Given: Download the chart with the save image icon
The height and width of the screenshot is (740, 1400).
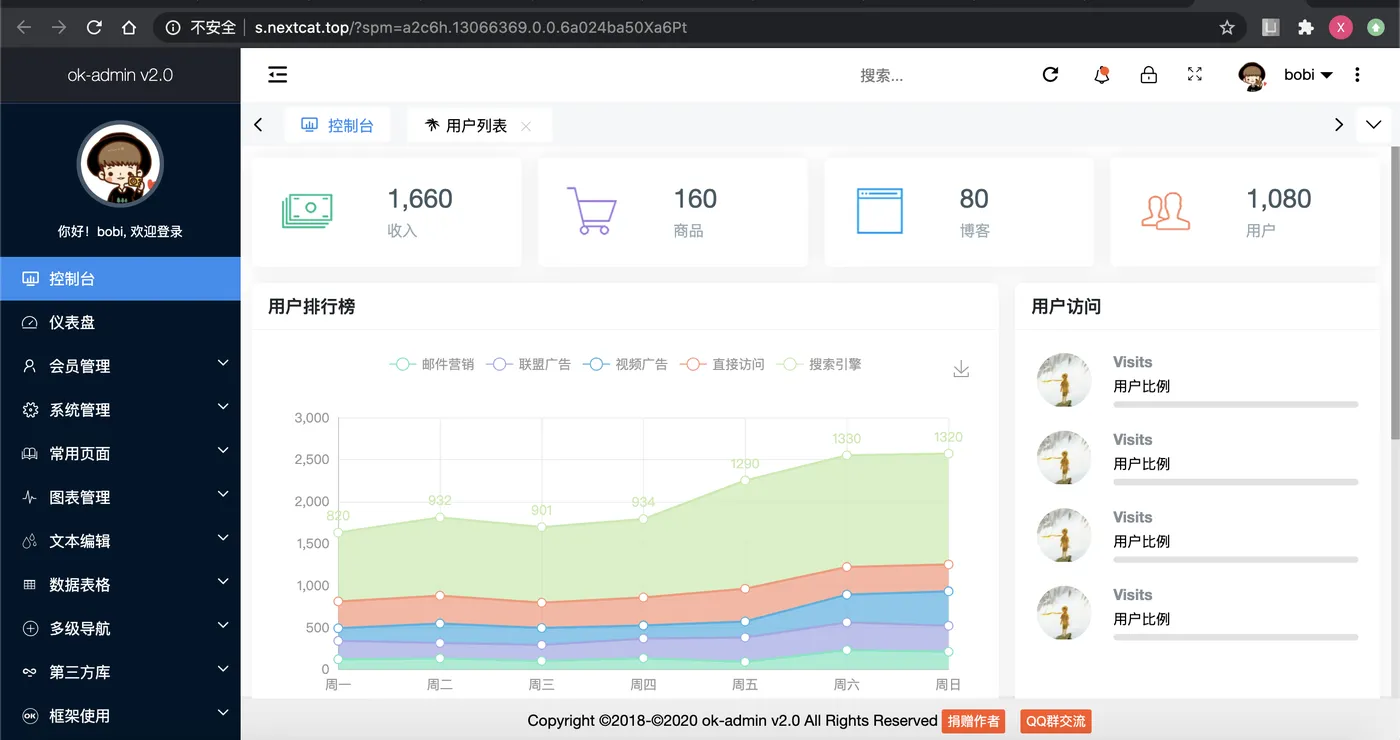Looking at the screenshot, I should click(961, 369).
